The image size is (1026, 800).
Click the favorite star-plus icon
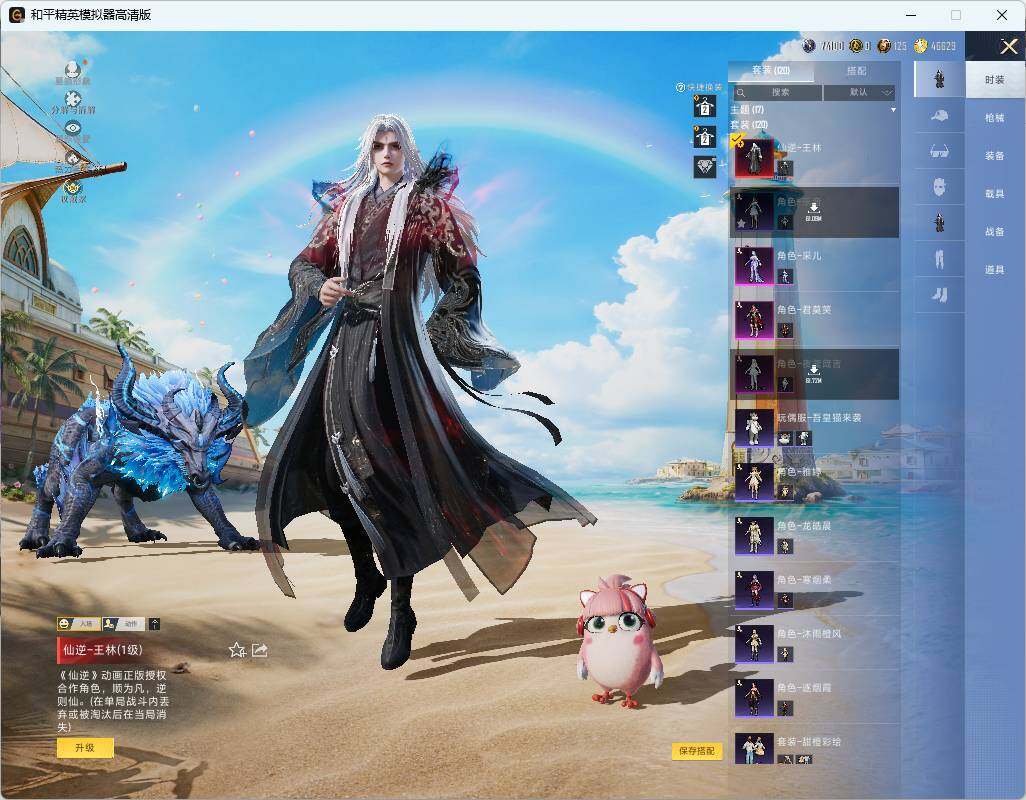(x=237, y=650)
